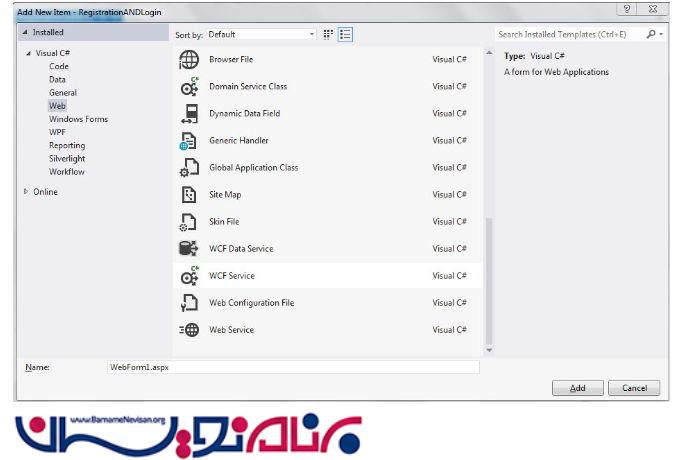This screenshot has height=460, width=676.
Task: Click the Global Application Class text
Action: tap(254, 167)
